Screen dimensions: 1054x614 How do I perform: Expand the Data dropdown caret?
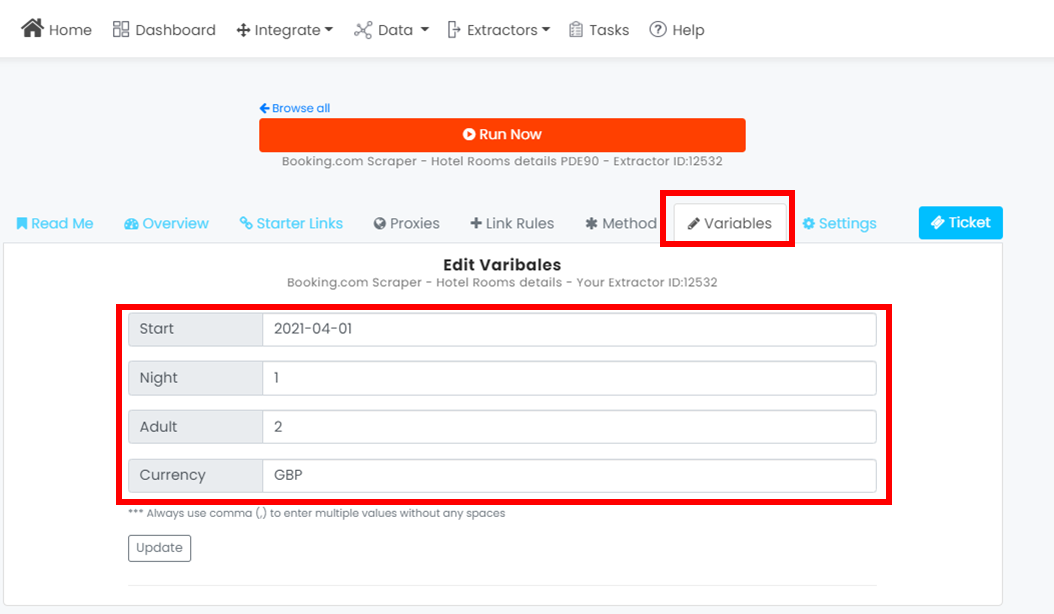[425, 30]
